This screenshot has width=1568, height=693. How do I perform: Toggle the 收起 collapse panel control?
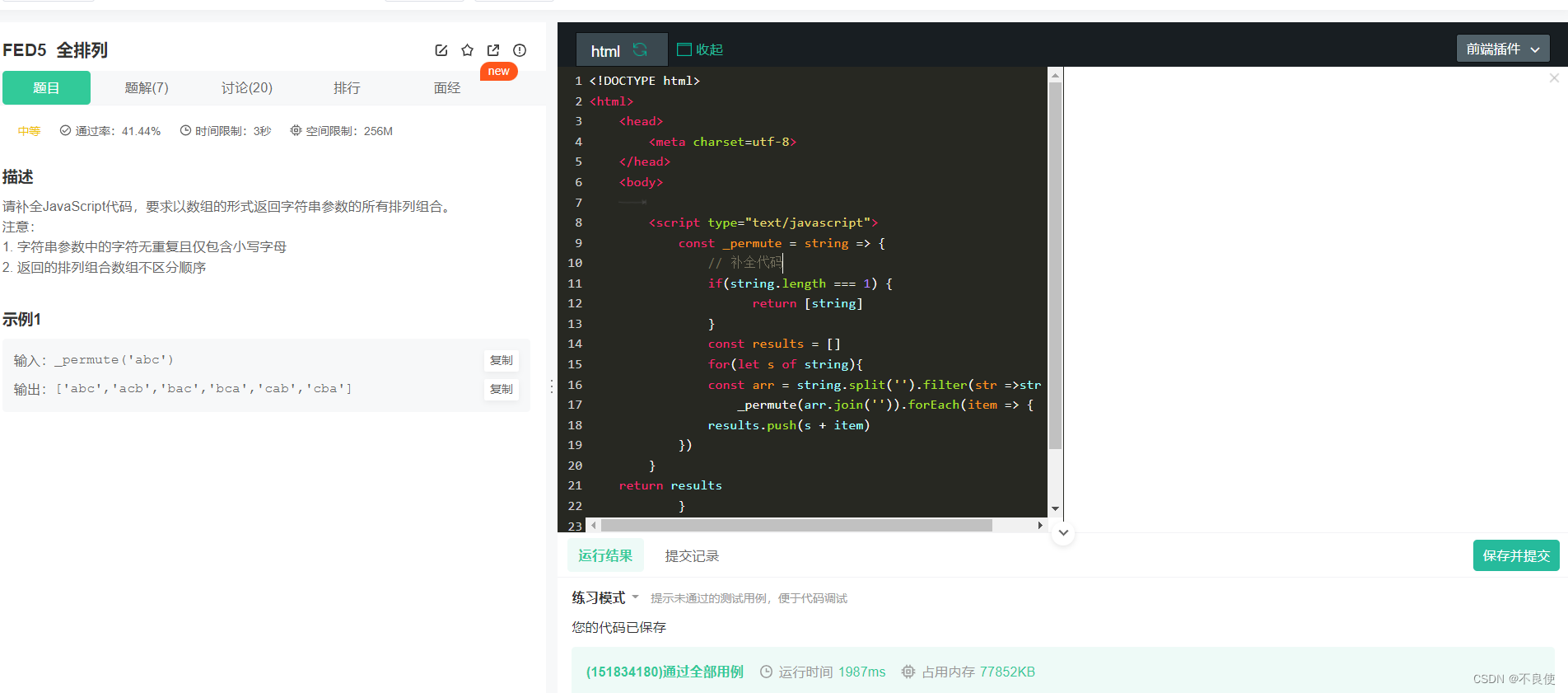700,49
